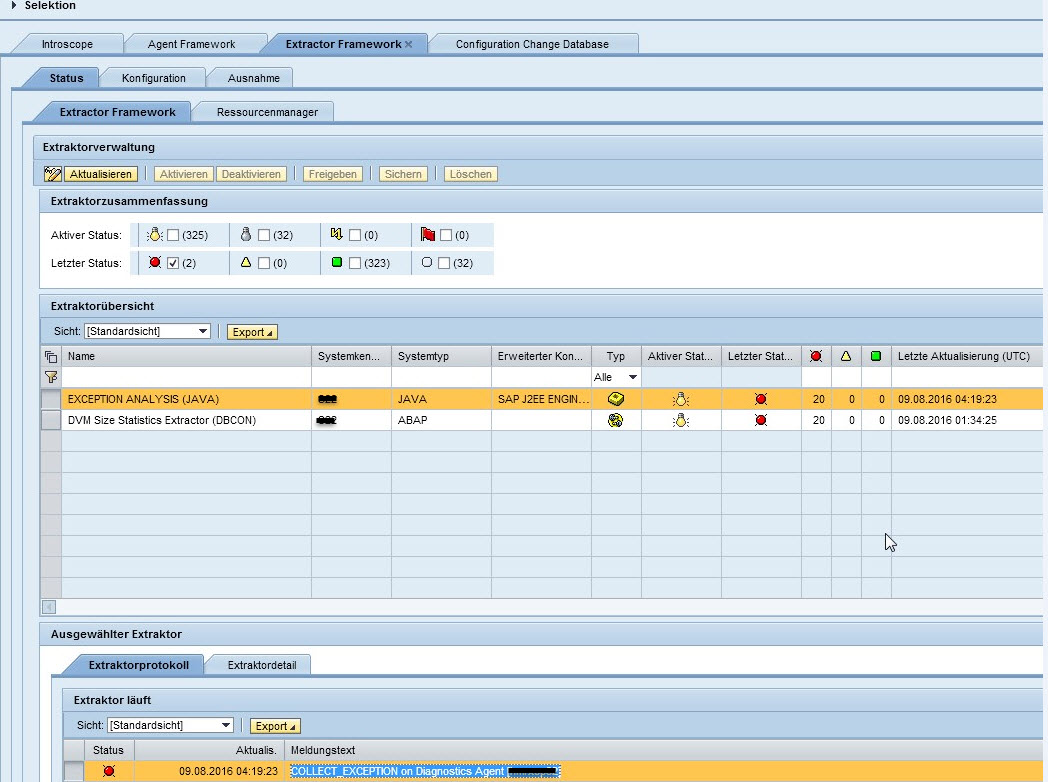
Task: Toggle the unknown status checkbox in Letzter Status row
Action: coord(444,263)
